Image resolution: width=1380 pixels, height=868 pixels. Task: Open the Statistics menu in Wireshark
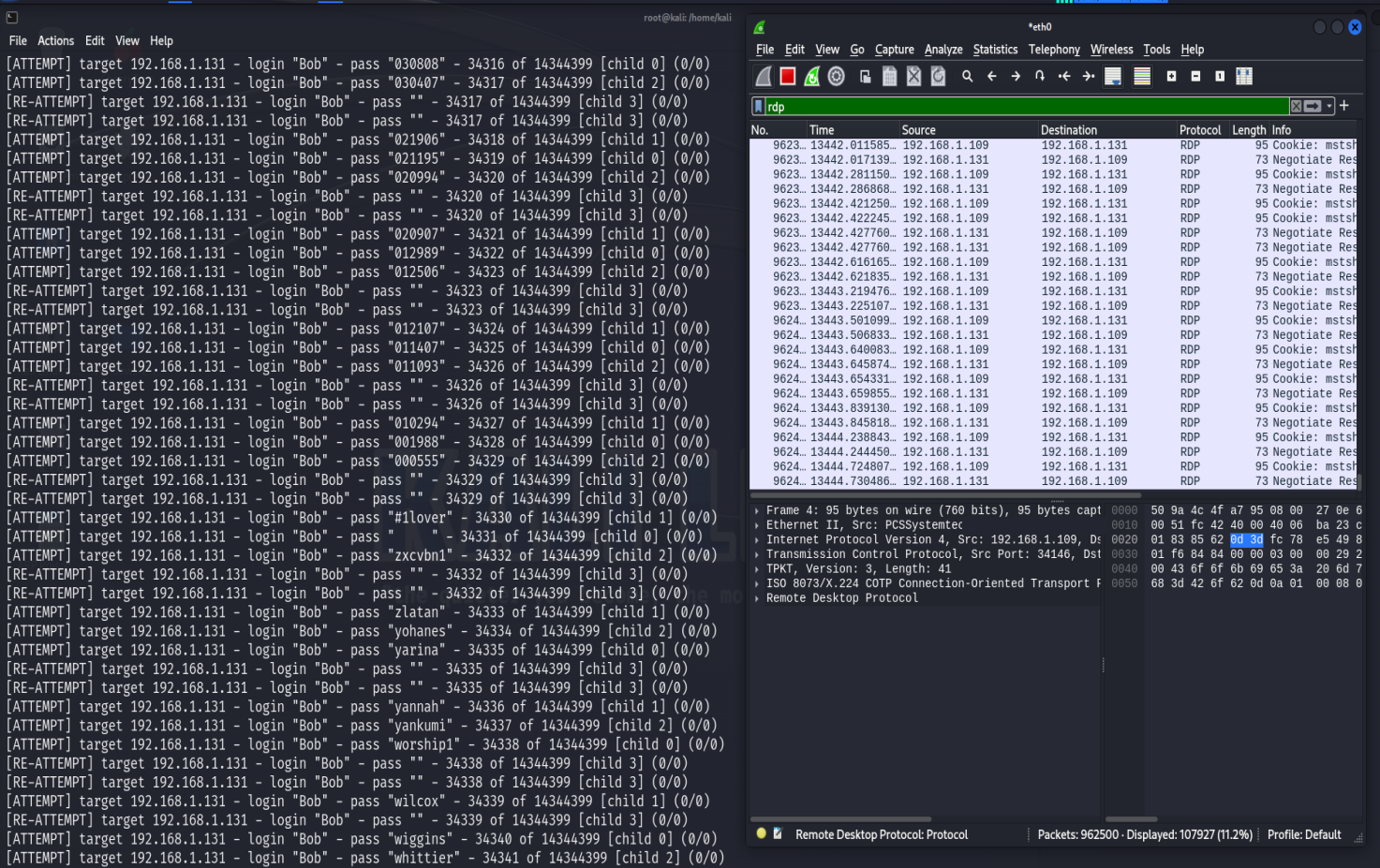pos(995,50)
